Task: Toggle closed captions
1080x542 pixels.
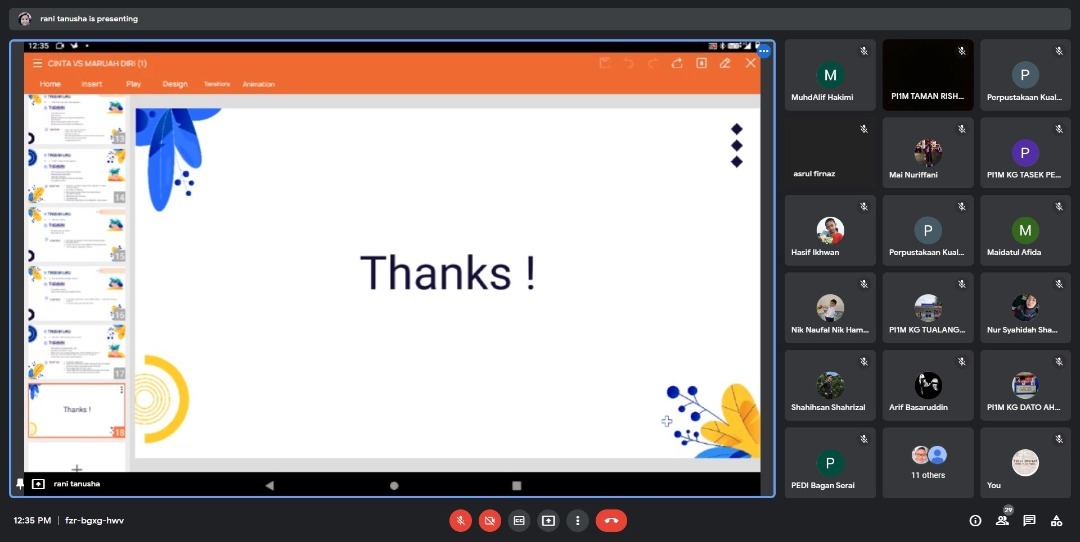Action: (x=519, y=520)
